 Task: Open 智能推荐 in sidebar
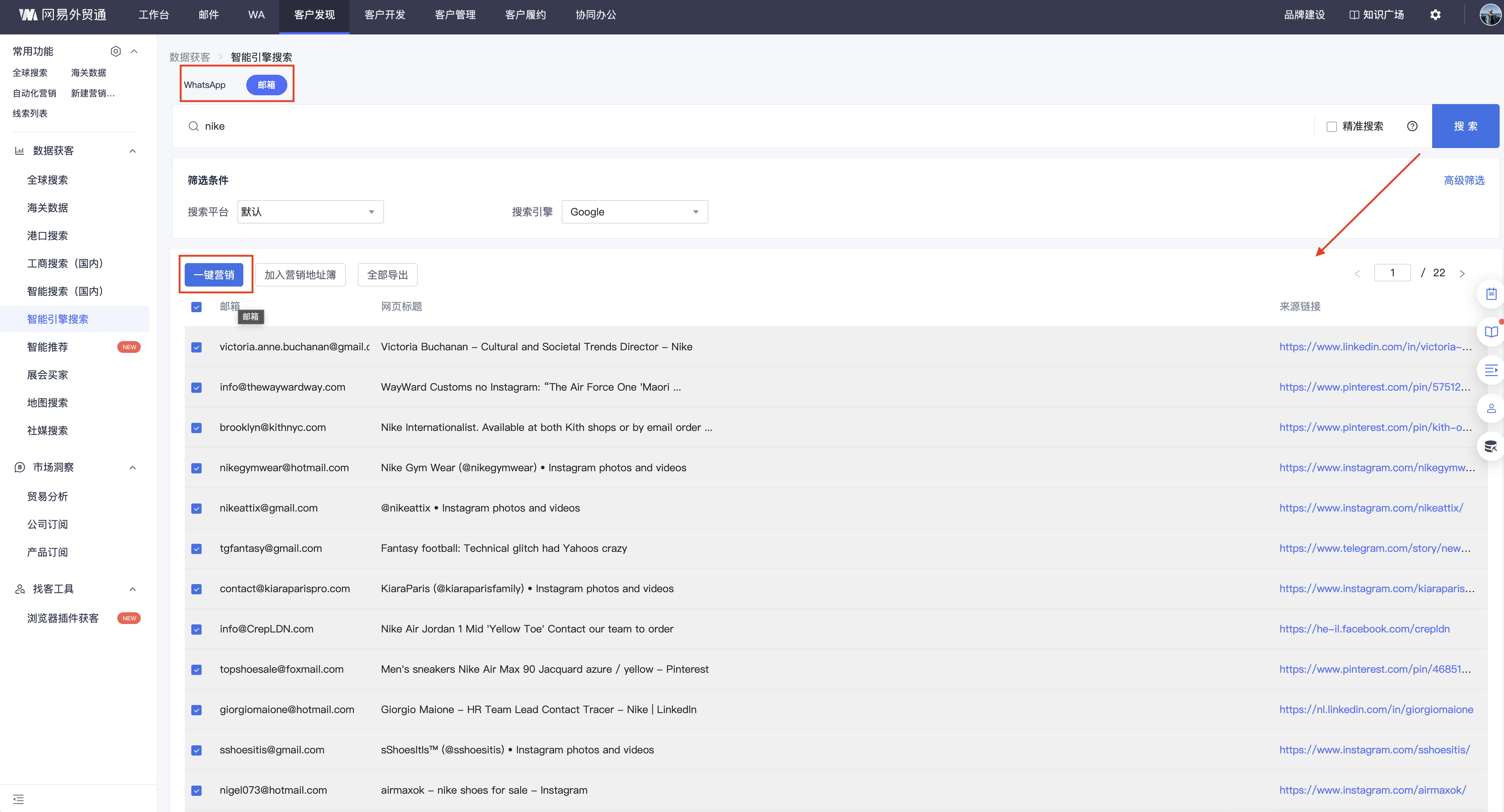click(47, 347)
